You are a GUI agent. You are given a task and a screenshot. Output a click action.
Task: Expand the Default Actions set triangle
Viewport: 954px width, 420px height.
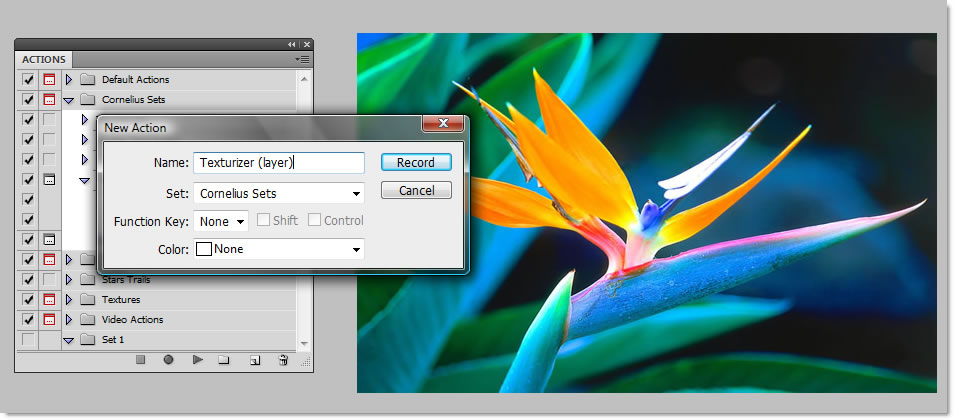point(69,80)
